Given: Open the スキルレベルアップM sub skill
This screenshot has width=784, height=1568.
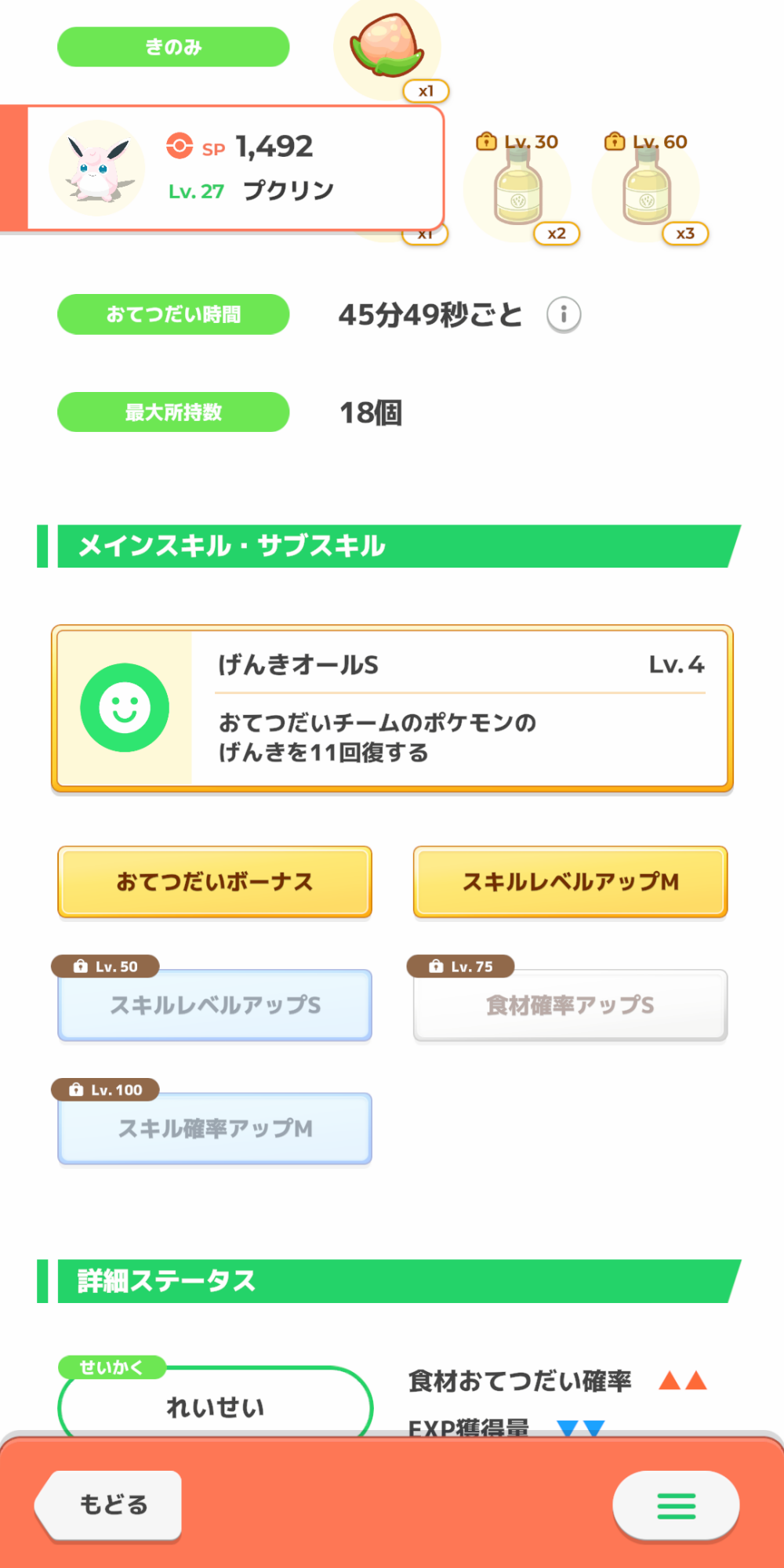Looking at the screenshot, I should [x=570, y=882].
